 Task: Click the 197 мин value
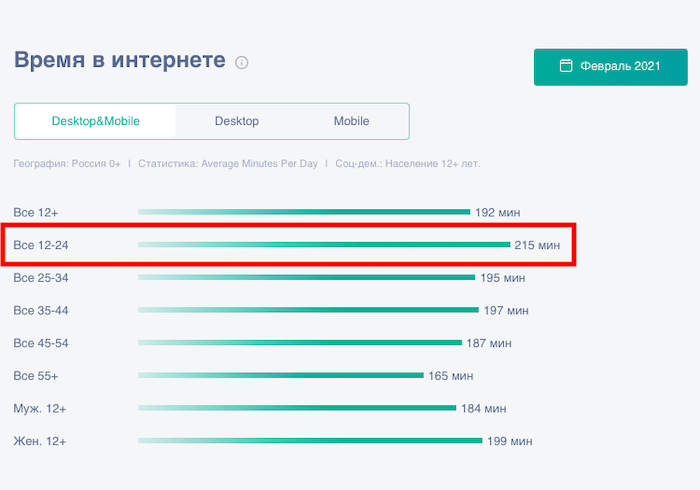(506, 310)
